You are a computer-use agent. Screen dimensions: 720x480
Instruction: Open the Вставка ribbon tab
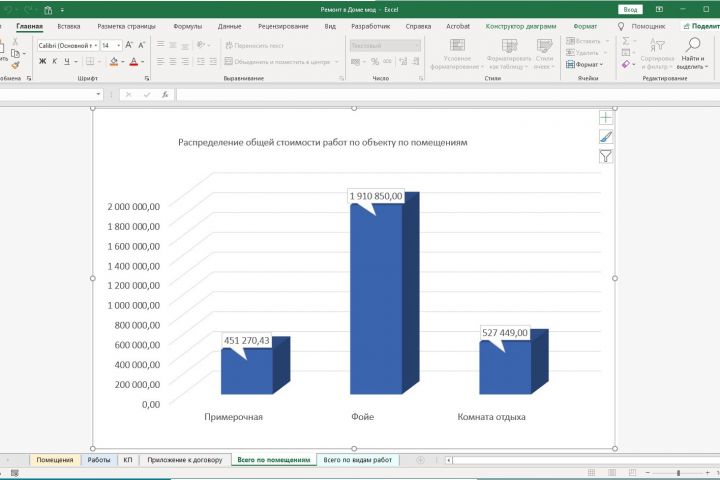(69, 26)
